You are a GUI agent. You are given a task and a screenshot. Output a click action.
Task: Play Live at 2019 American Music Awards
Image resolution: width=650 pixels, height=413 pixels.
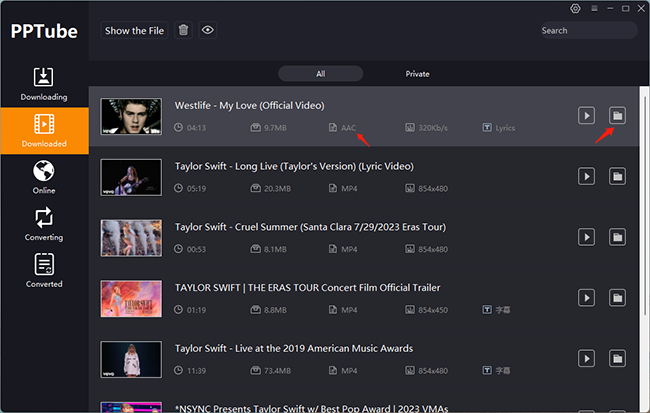tap(586, 358)
